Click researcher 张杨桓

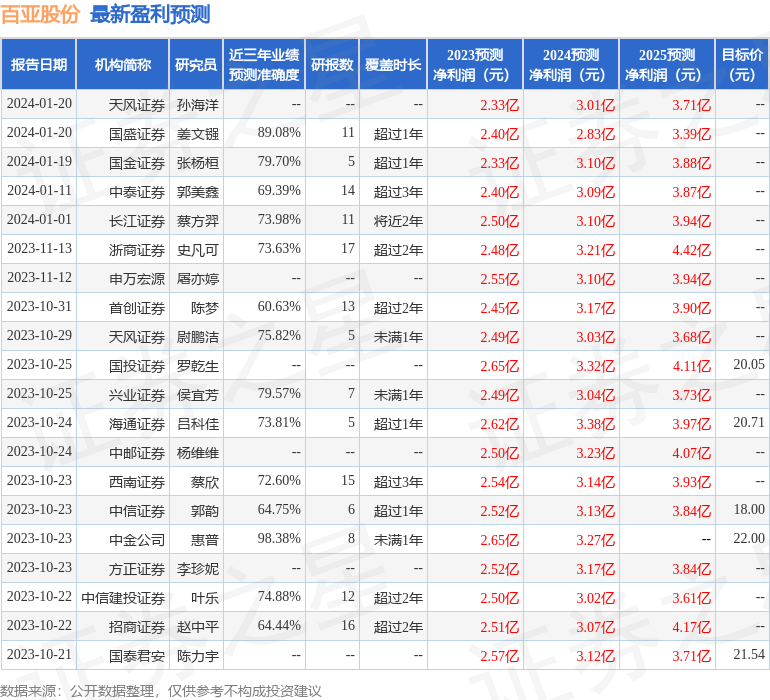[198, 163]
